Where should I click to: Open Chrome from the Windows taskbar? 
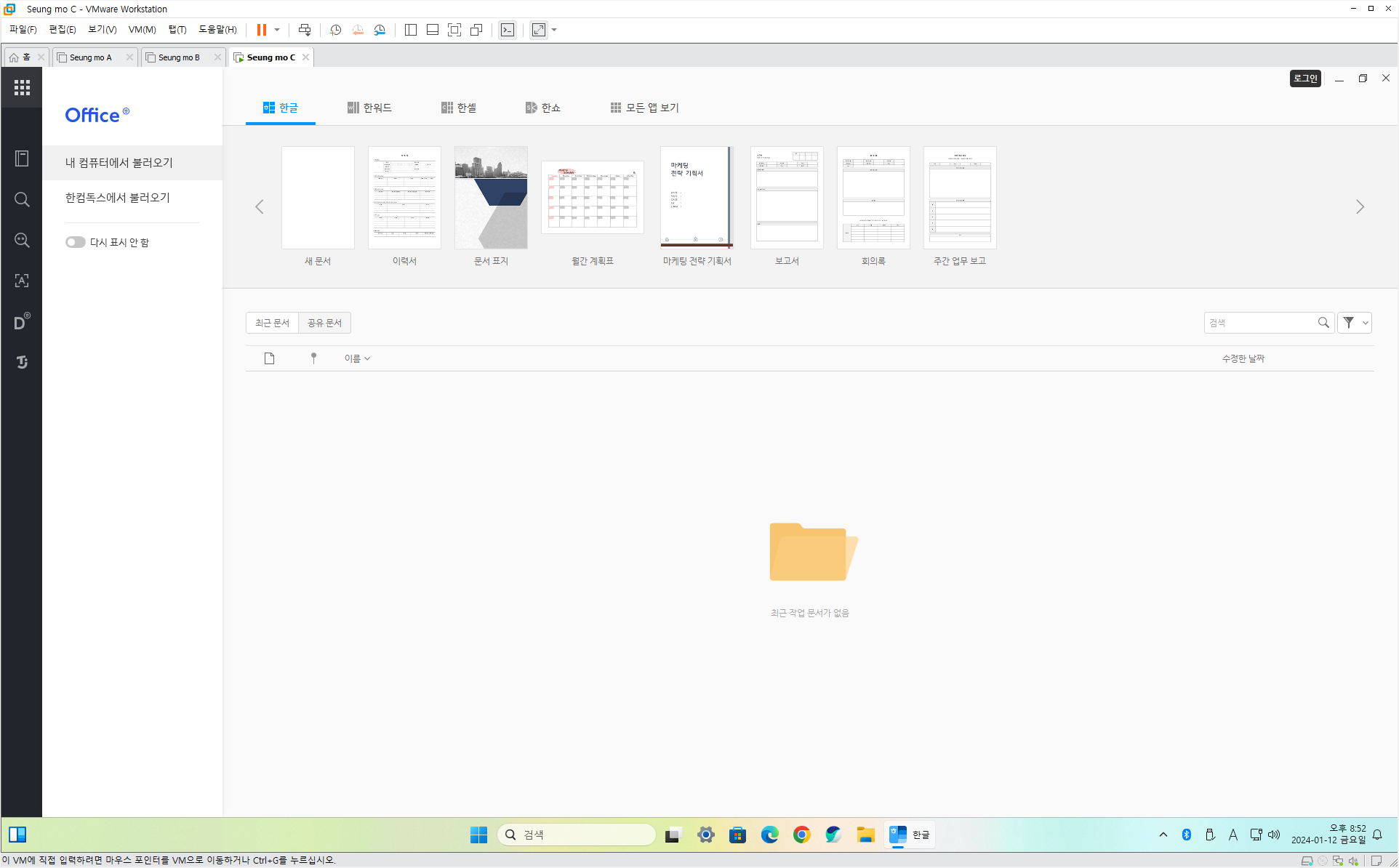click(x=801, y=835)
